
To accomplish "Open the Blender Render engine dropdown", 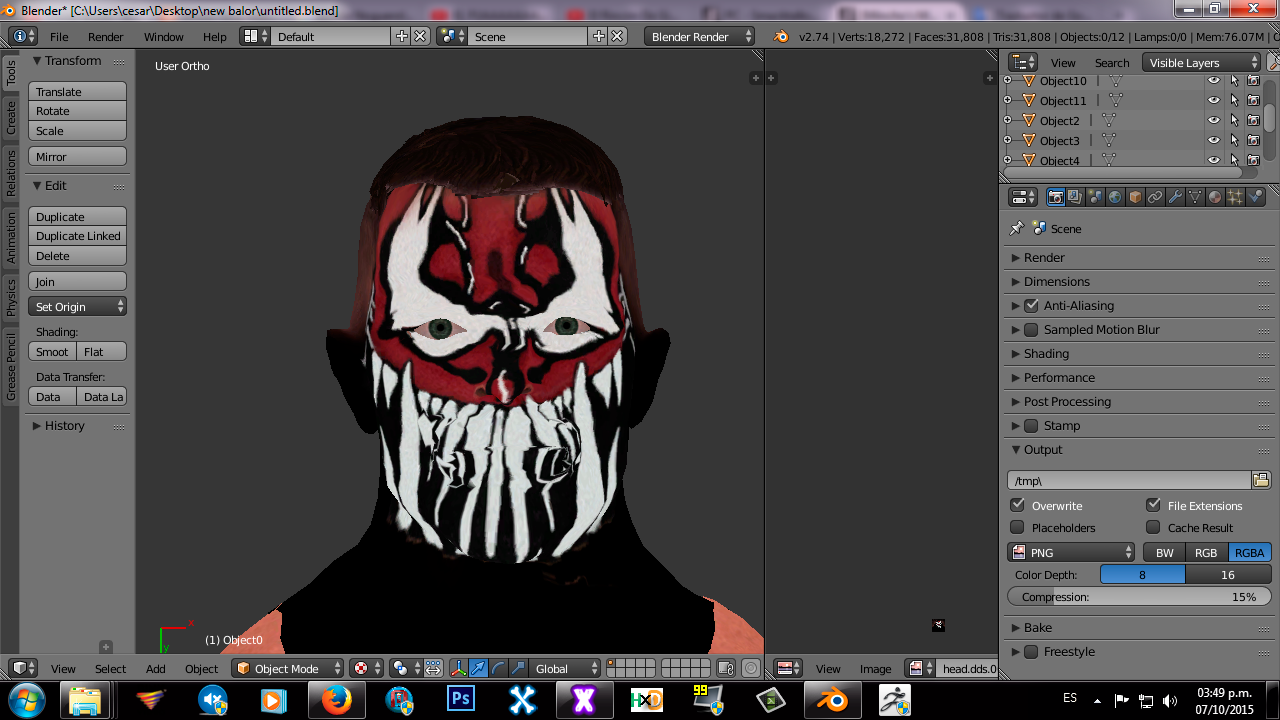I will point(700,36).
